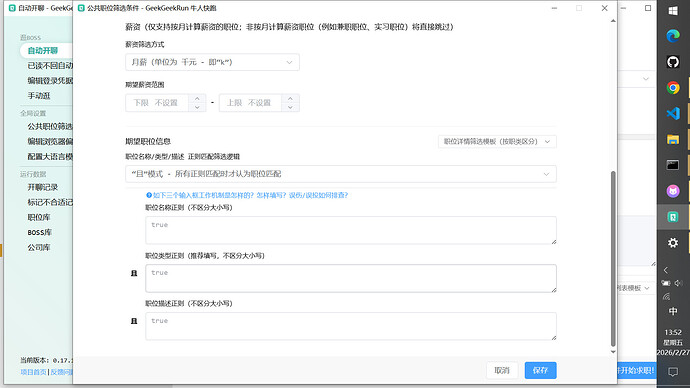Viewport: 690px width, 388px height.
Task: Click the icon beside 职位描述正则 field
Action: click(134, 321)
